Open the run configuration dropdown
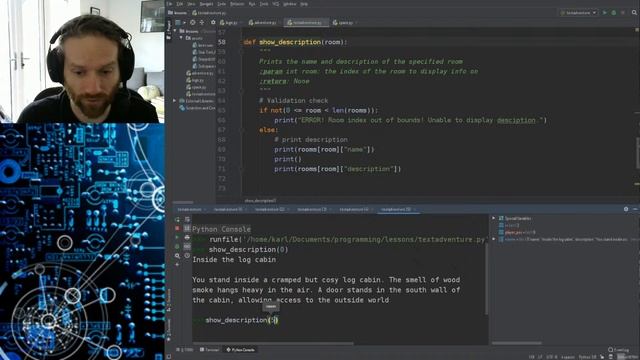Image resolution: width=640 pixels, height=360 pixels. pyautogui.click(x=578, y=13)
